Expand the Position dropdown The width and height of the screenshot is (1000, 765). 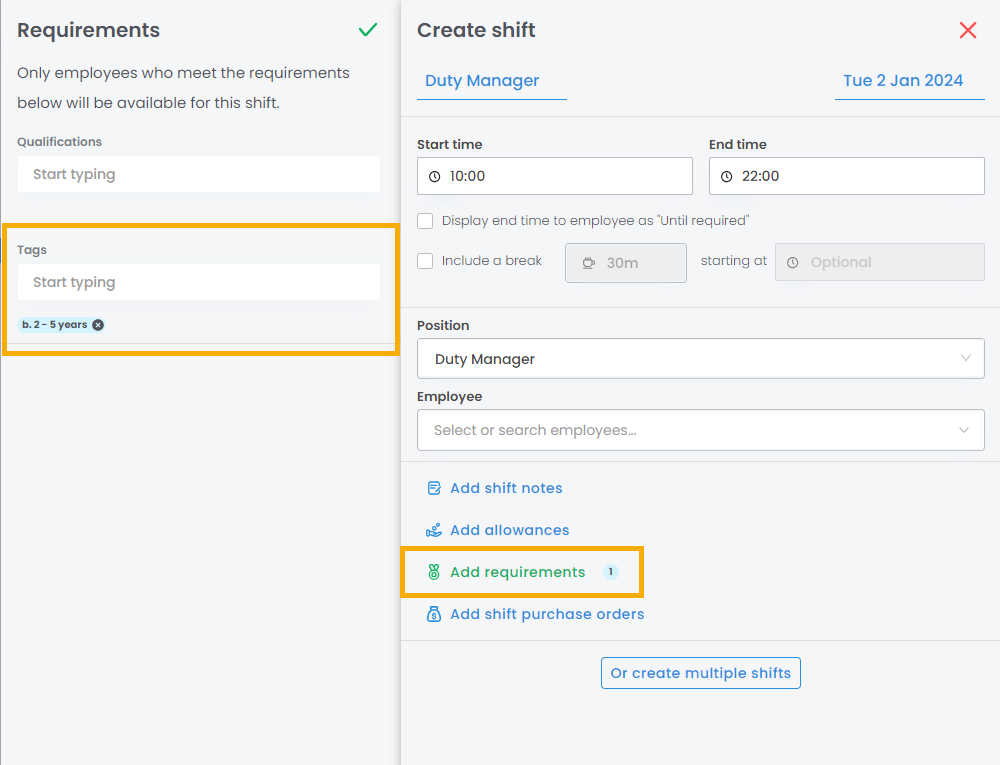tap(964, 359)
